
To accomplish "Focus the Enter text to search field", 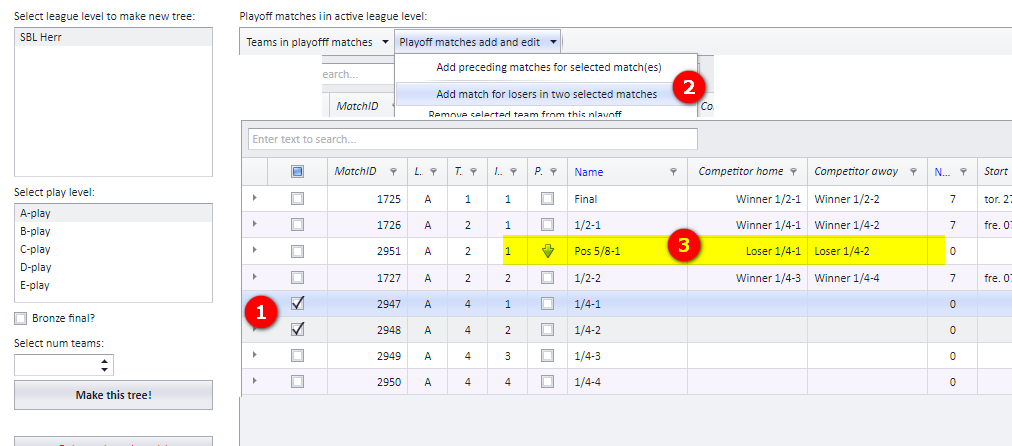I will pos(472,139).
